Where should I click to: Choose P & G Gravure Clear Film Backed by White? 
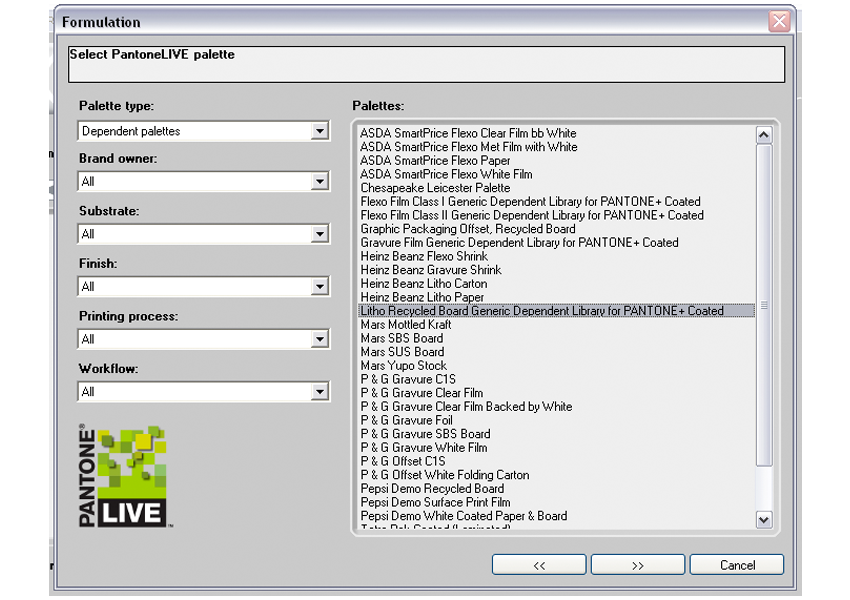pos(466,407)
